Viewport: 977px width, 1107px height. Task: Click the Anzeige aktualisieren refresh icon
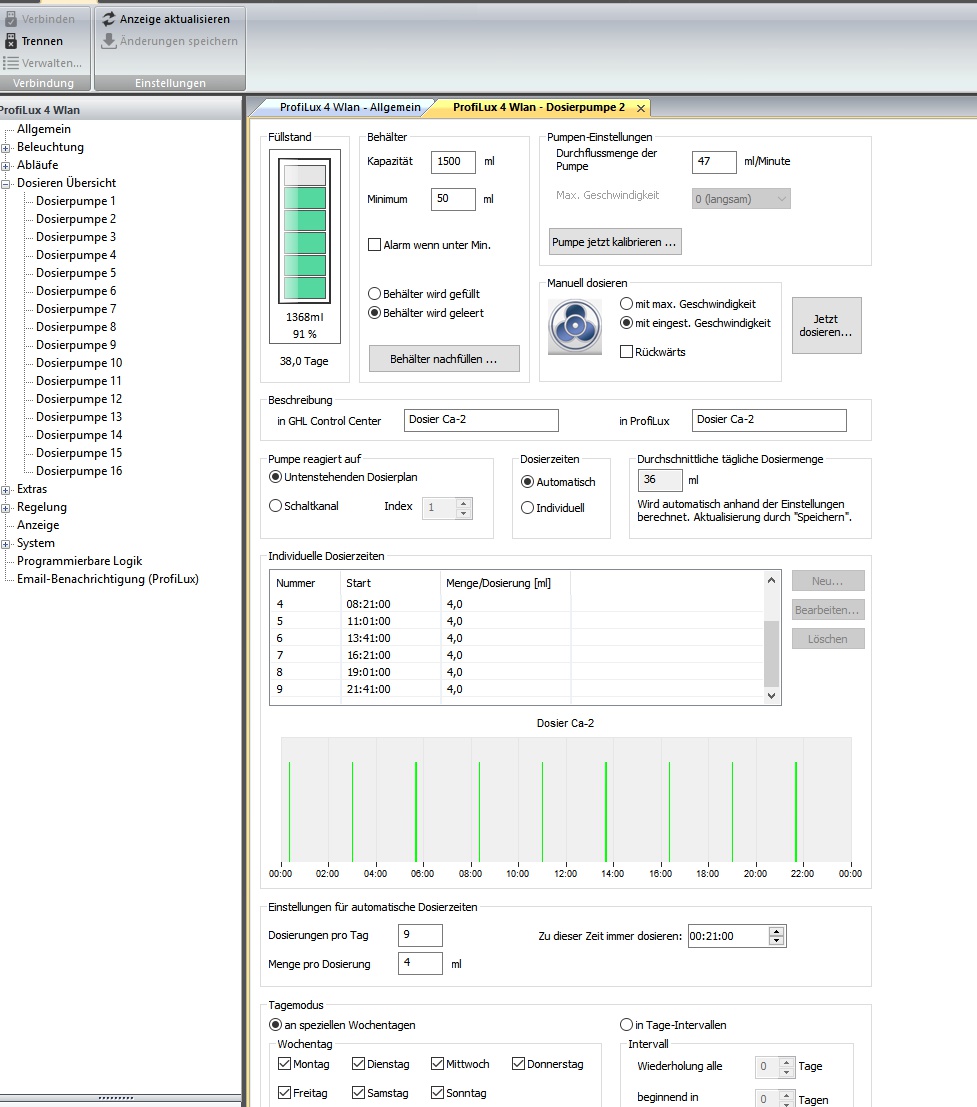click(109, 19)
